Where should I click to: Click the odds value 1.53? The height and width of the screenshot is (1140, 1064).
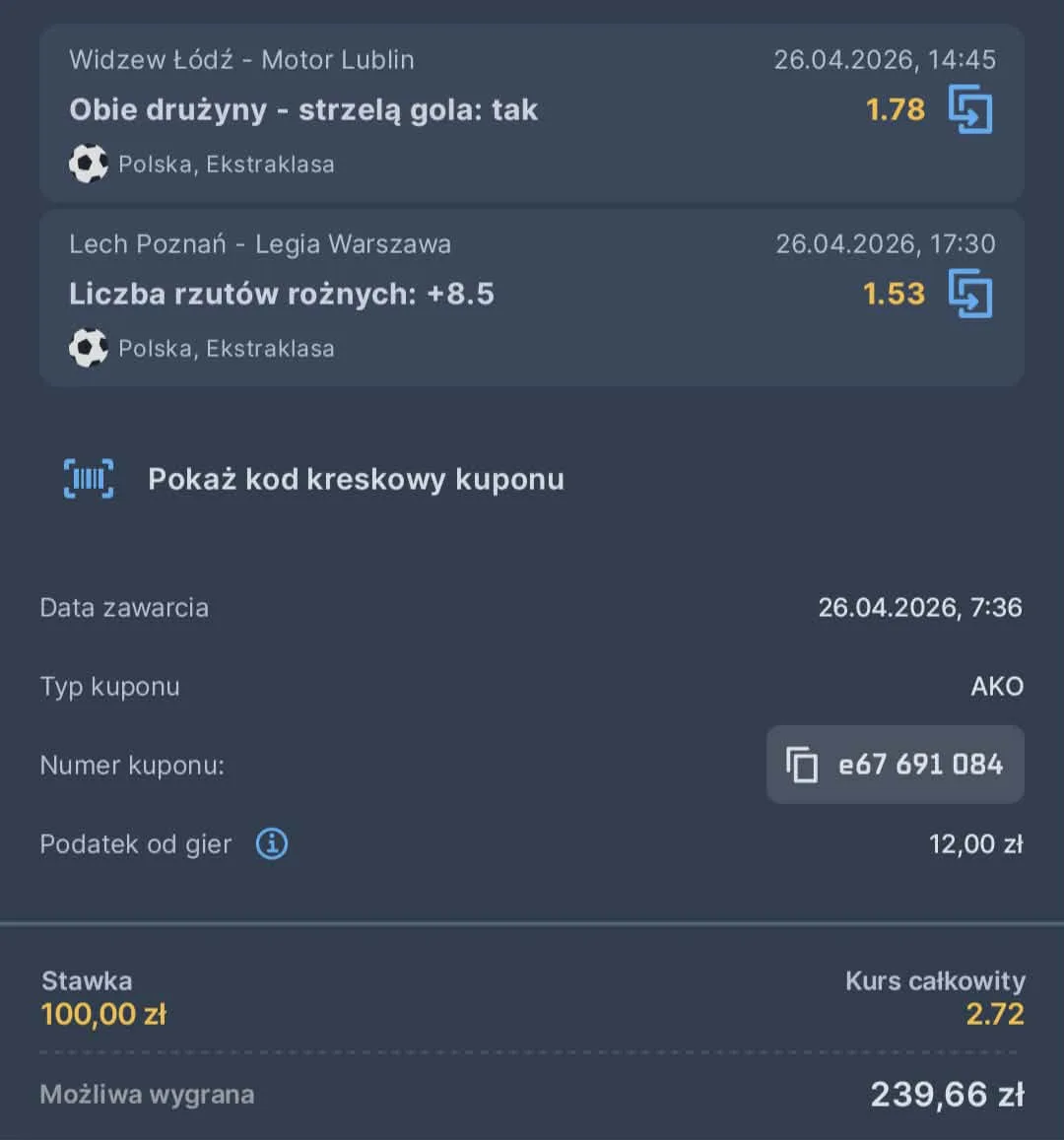[892, 293]
